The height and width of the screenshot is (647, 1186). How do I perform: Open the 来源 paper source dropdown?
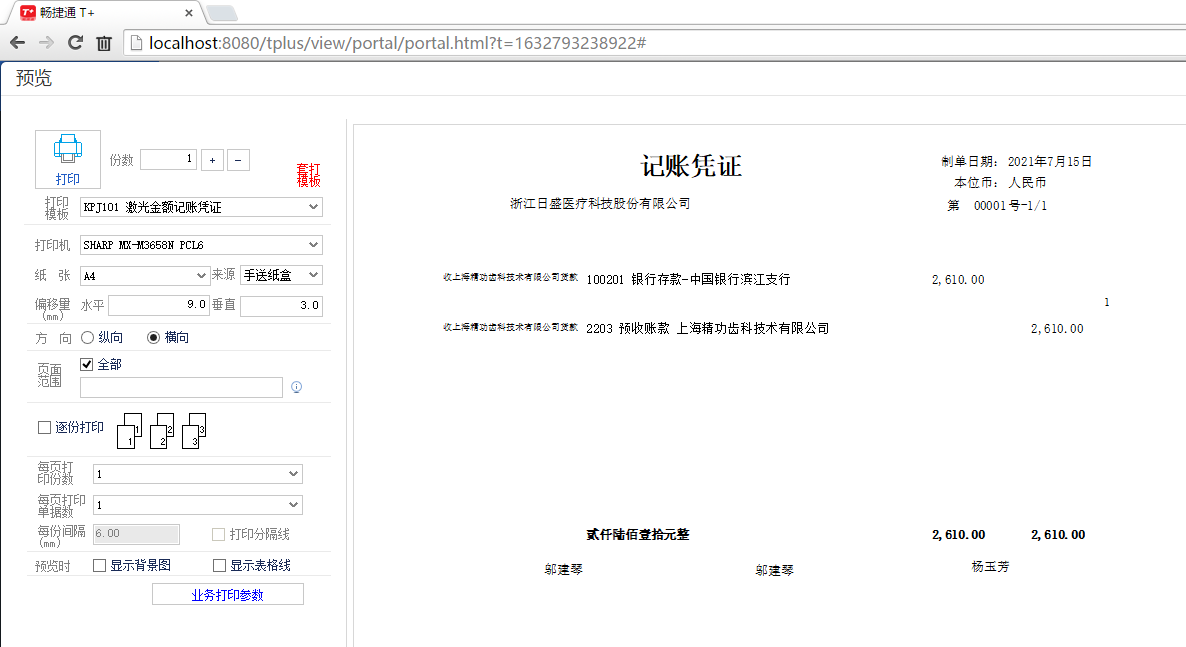coord(281,275)
